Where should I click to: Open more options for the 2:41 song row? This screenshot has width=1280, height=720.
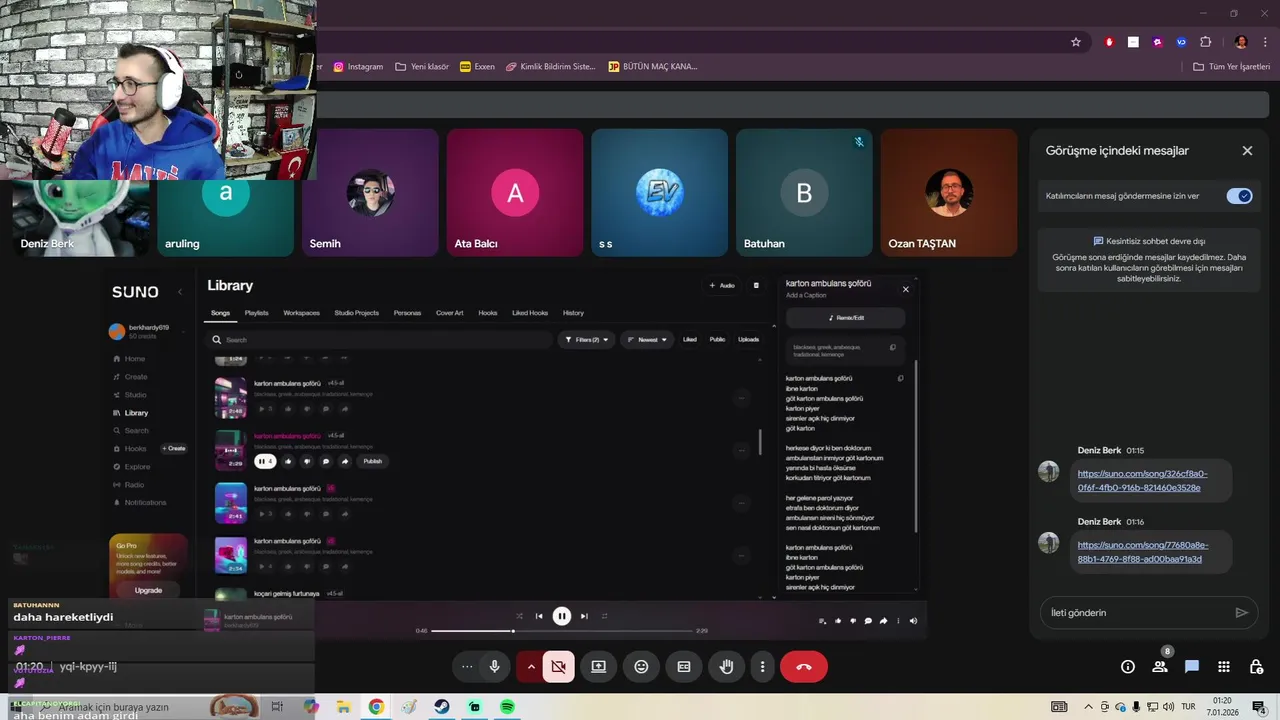coord(741,503)
